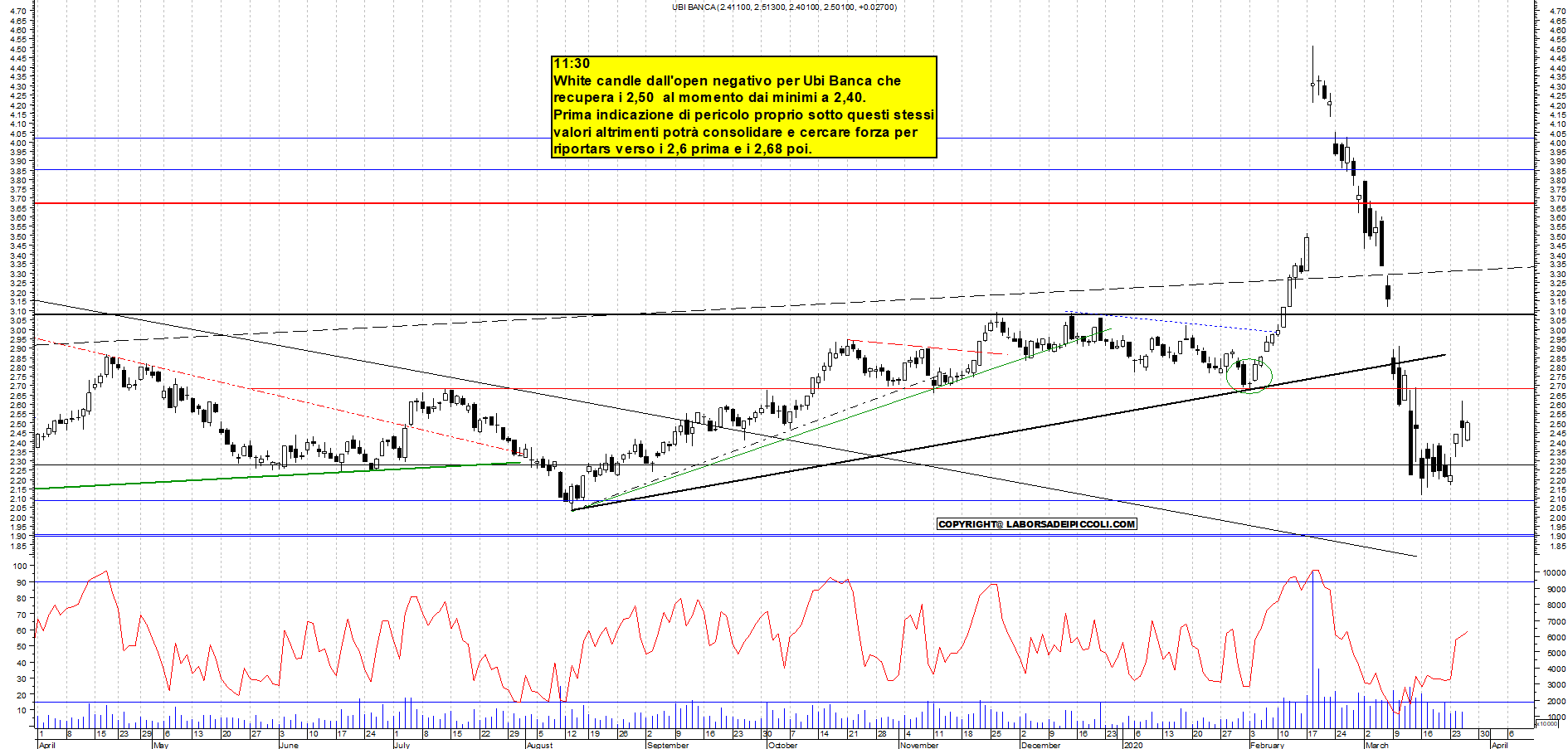Click the UBI BANCA chart title text

[784, 7]
